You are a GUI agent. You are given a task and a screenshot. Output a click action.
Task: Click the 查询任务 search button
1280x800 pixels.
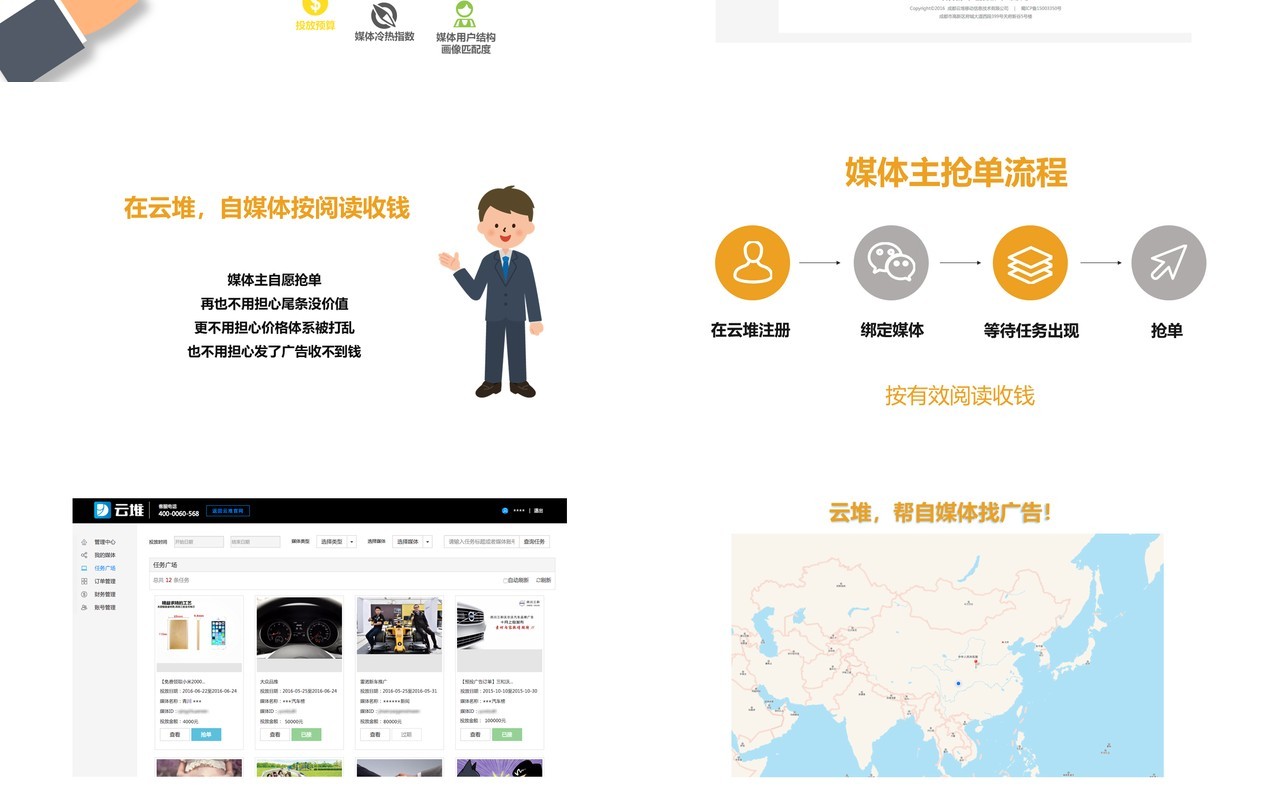pos(535,542)
